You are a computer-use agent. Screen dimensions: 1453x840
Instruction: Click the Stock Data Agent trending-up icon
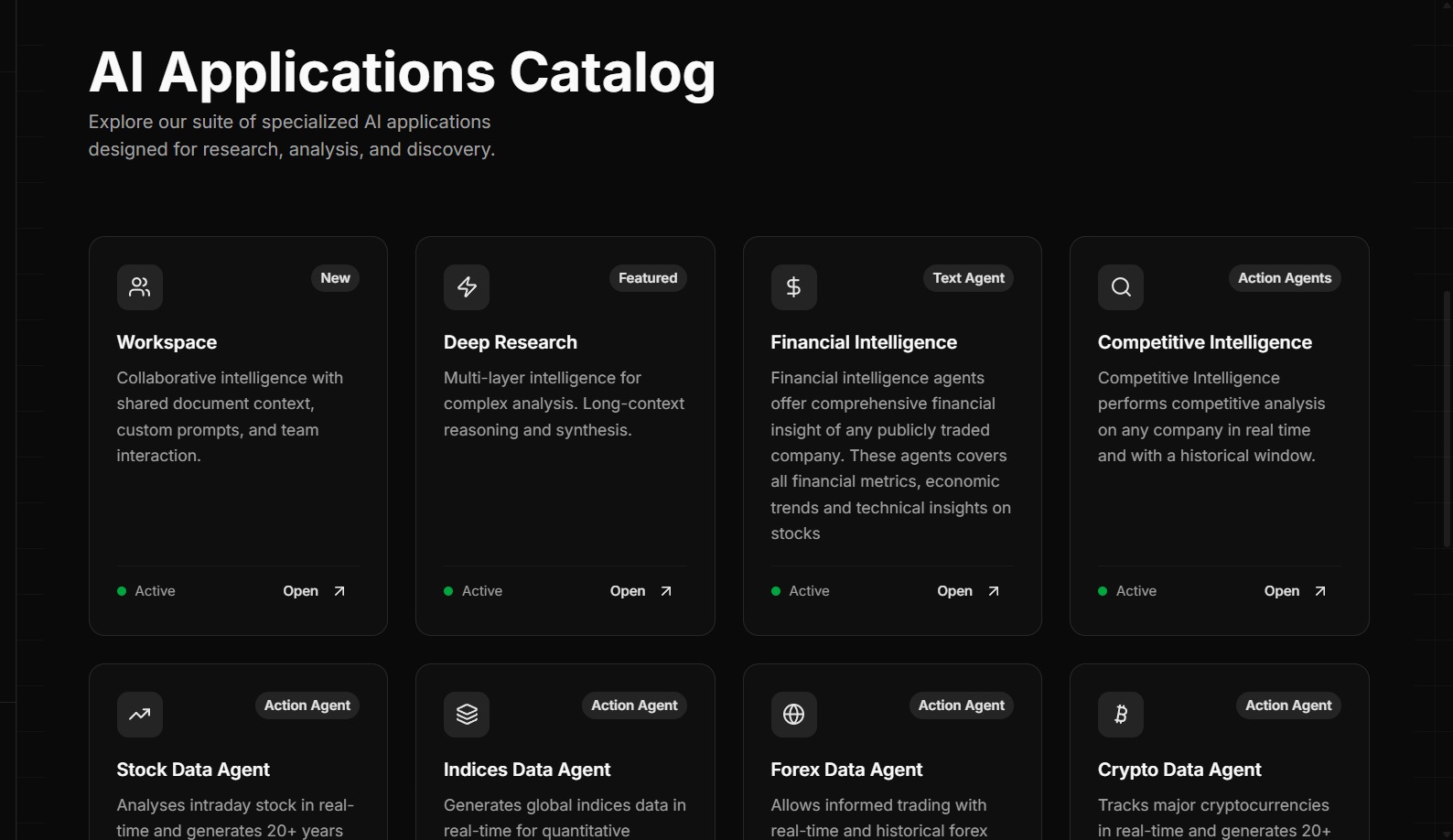(140, 715)
